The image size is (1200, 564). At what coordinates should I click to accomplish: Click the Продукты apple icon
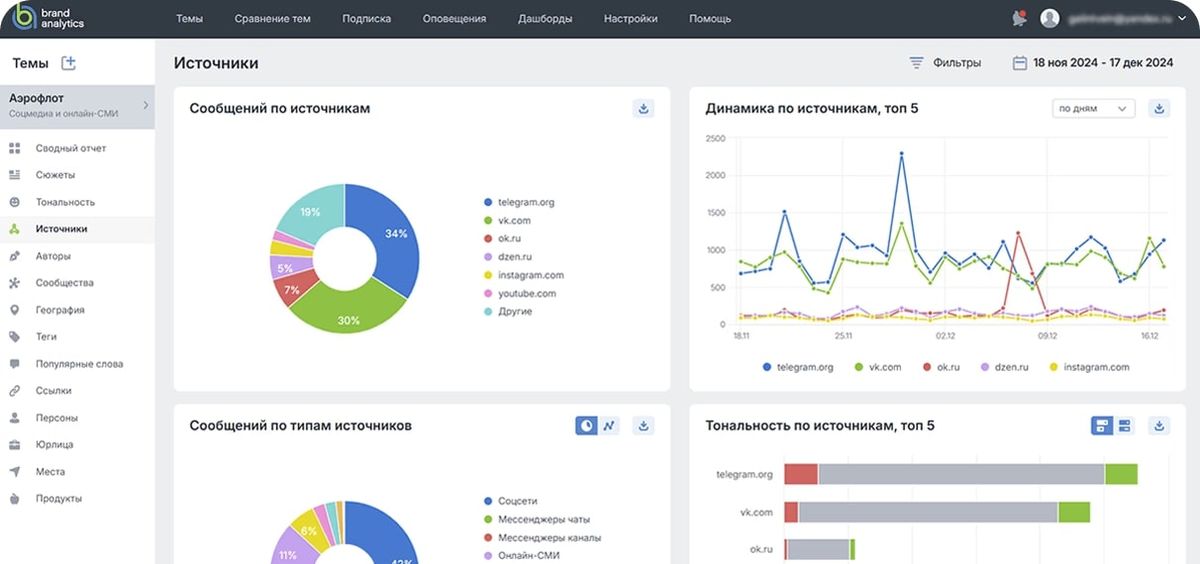(14, 498)
